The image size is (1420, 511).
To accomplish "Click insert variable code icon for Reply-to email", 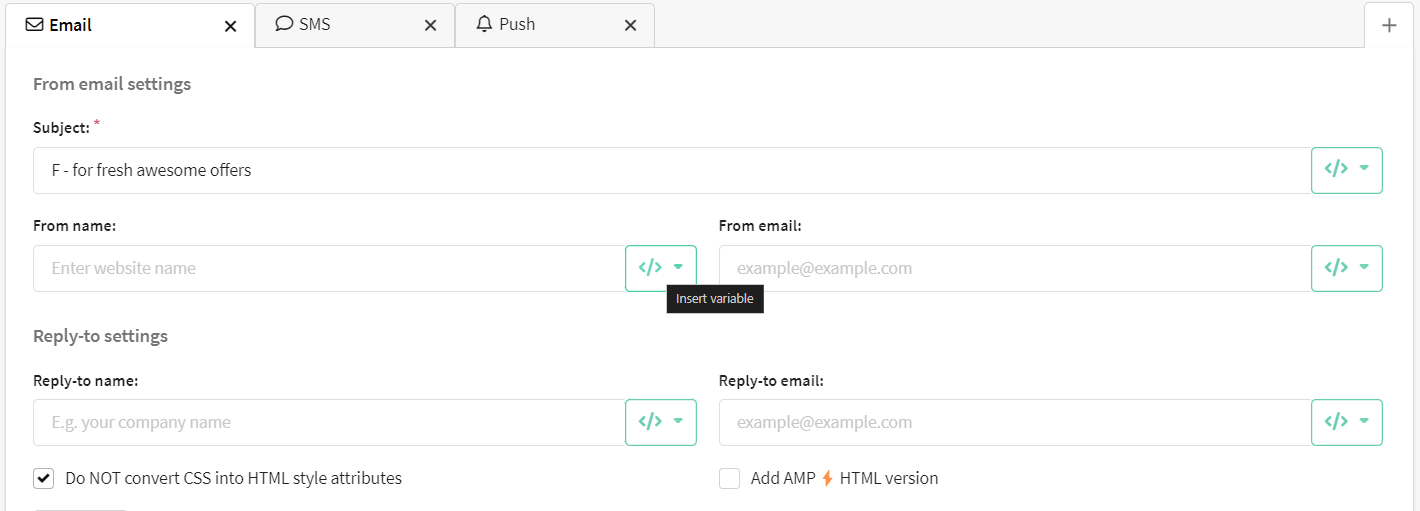I will click(1336, 422).
